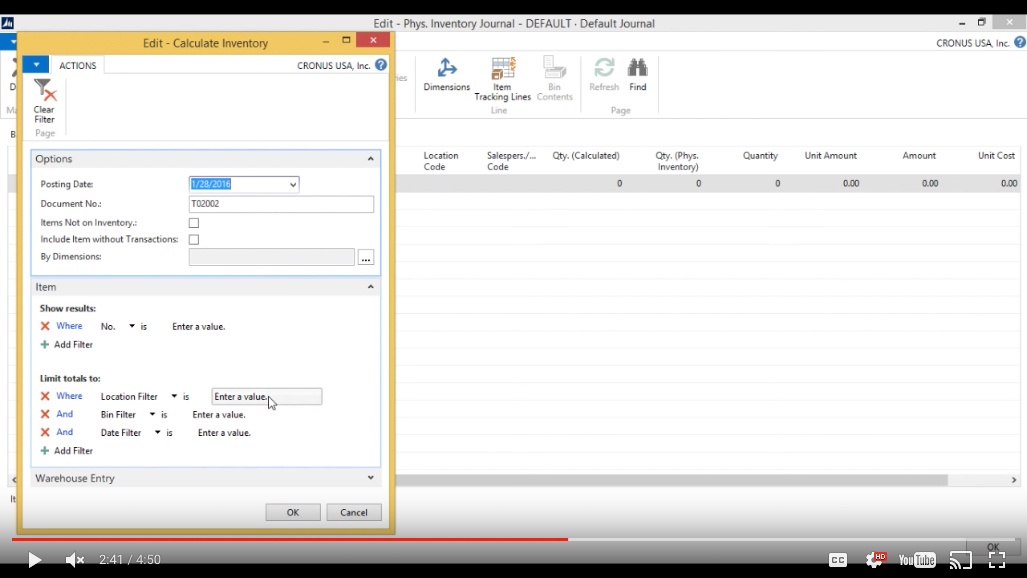The width and height of the screenshot is (1027, 578).
Task: Open the Location Filter field dropdown
Action: (174, 396)
